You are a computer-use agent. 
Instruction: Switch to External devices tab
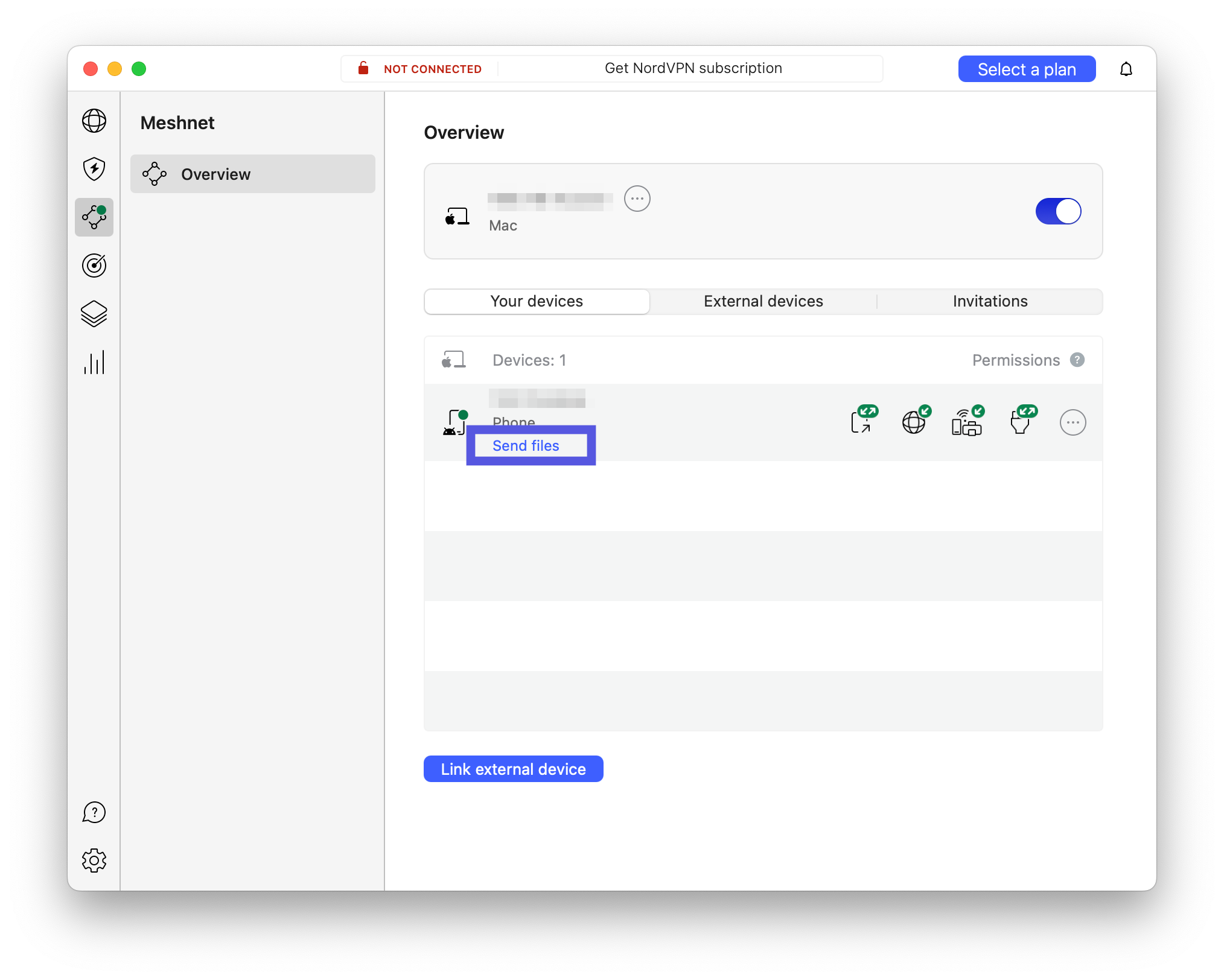click(763, 301)
